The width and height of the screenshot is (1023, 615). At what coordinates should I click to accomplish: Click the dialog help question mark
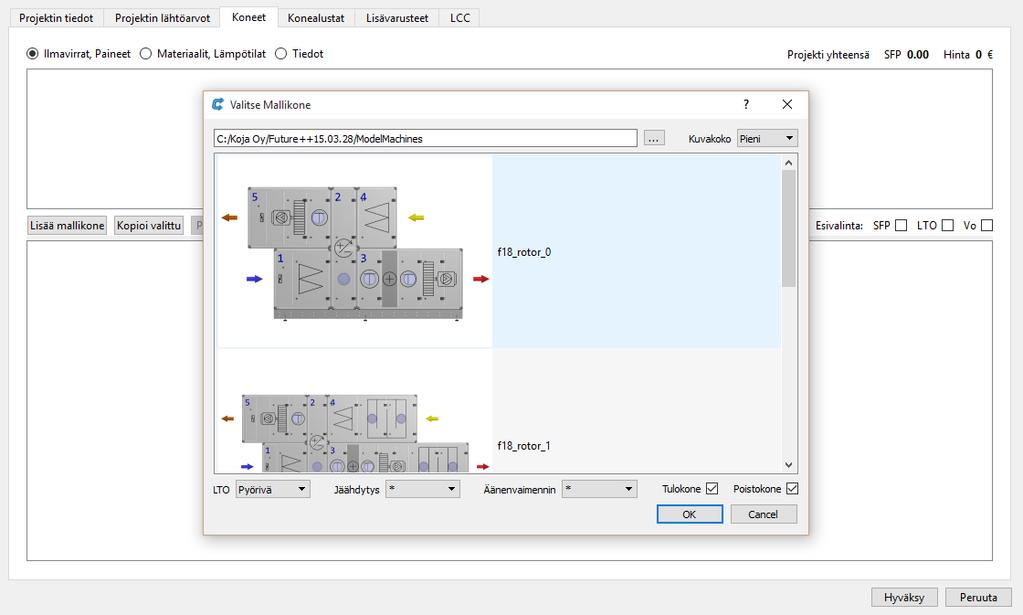point(746,104)
